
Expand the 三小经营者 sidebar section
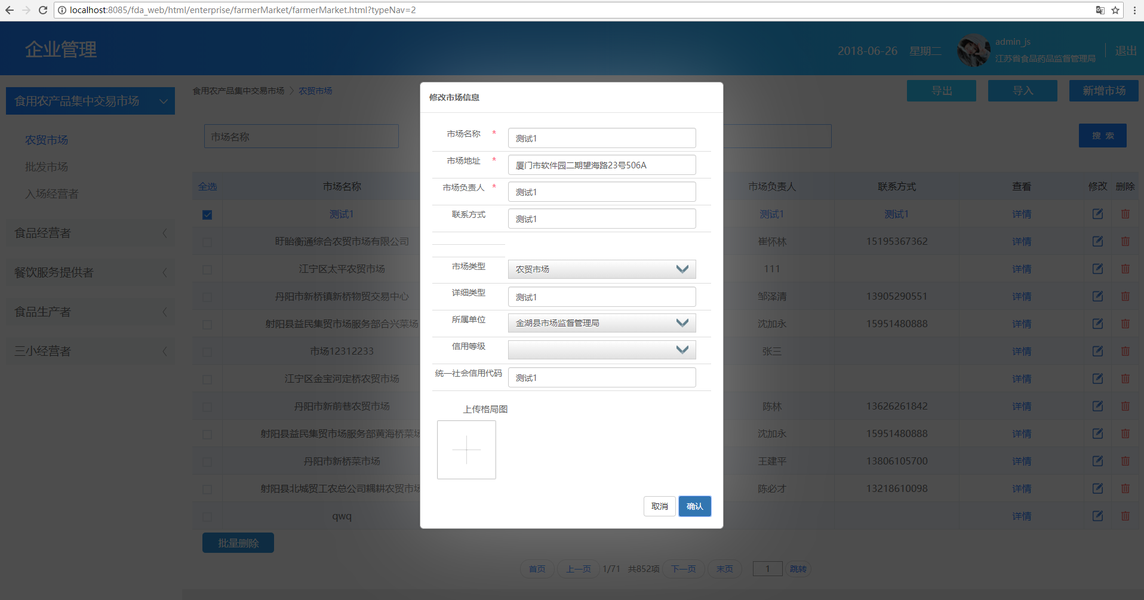pos(90,351)
